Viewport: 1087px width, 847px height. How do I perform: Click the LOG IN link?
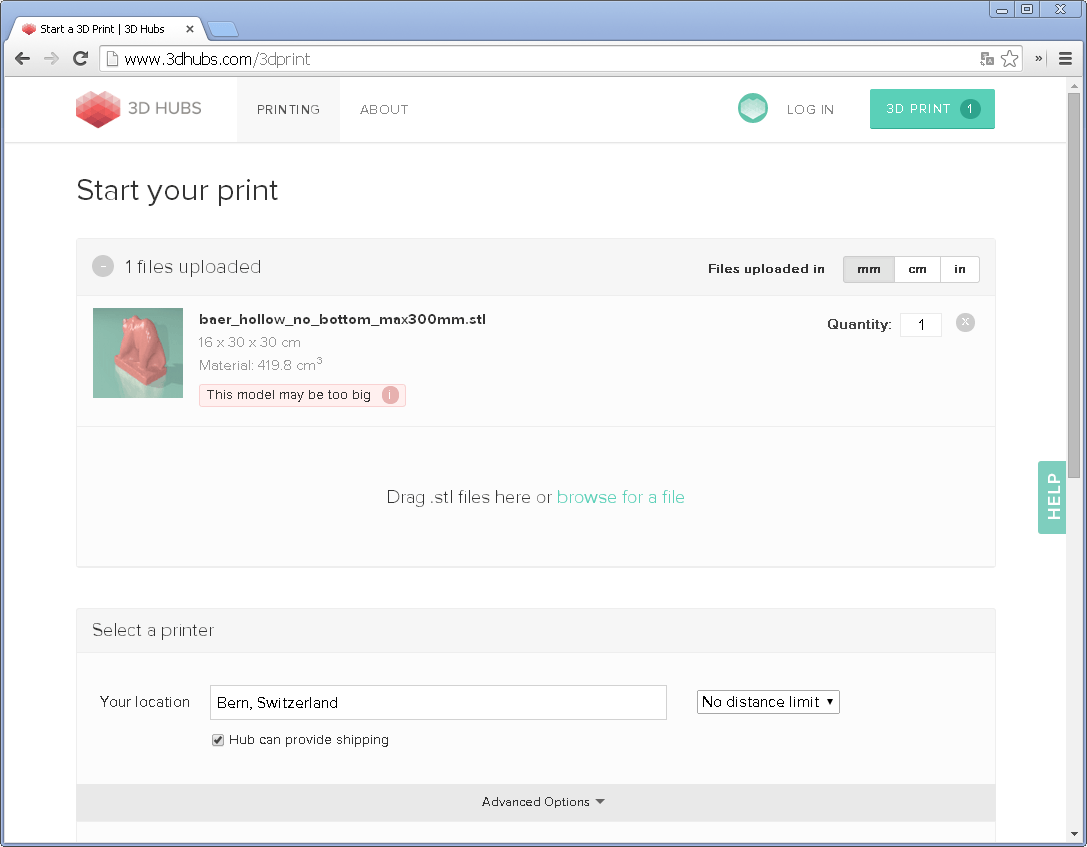(810, 110)
